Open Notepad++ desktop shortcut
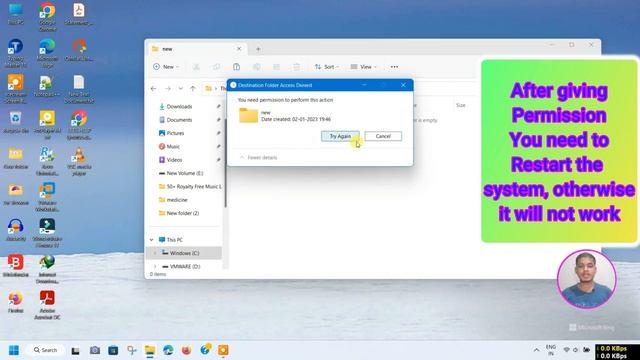The width and height of the screenshot is (640, 360). [x=47, y=86]
